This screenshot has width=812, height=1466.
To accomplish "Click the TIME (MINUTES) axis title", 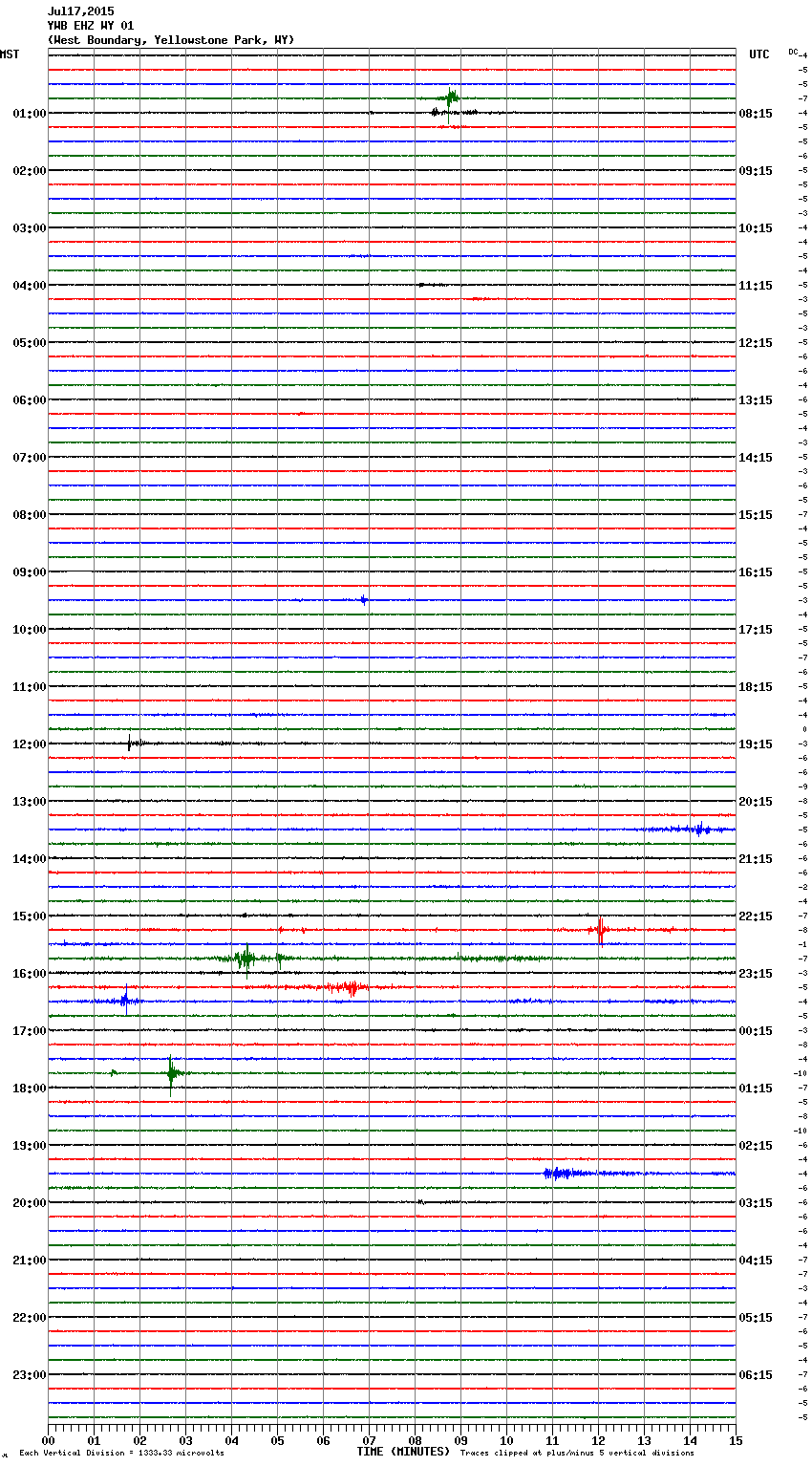I will point(403,1452).
